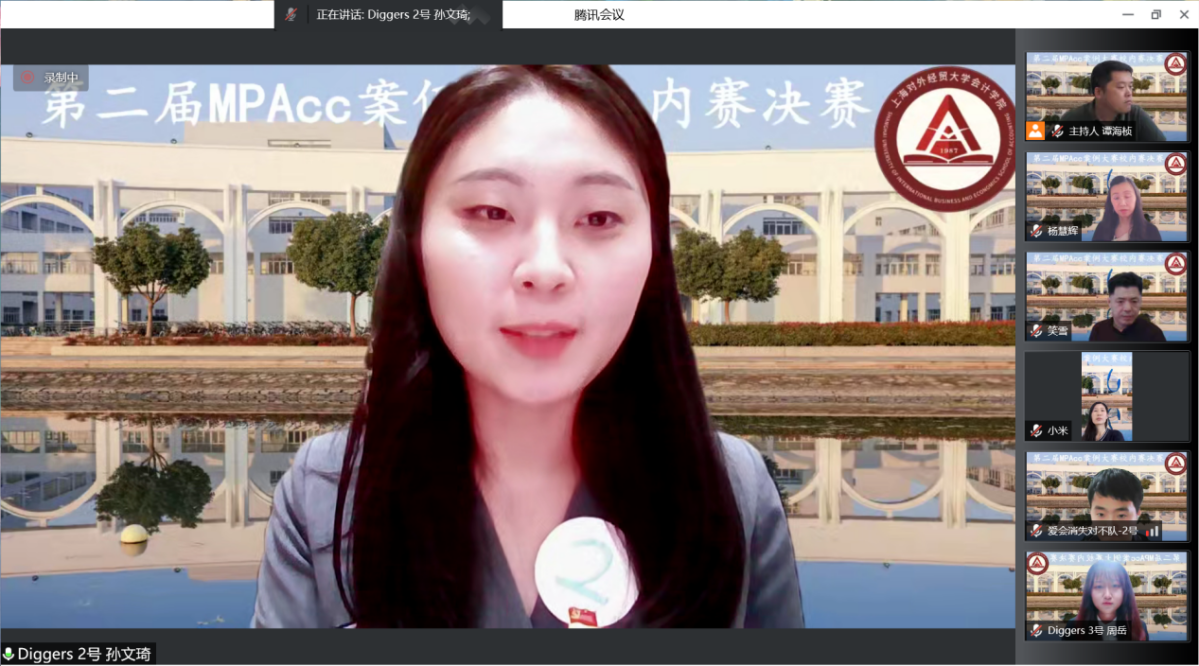
Task: Click the muted microphone icon in the speaking bar
Action: pos(290,14)
